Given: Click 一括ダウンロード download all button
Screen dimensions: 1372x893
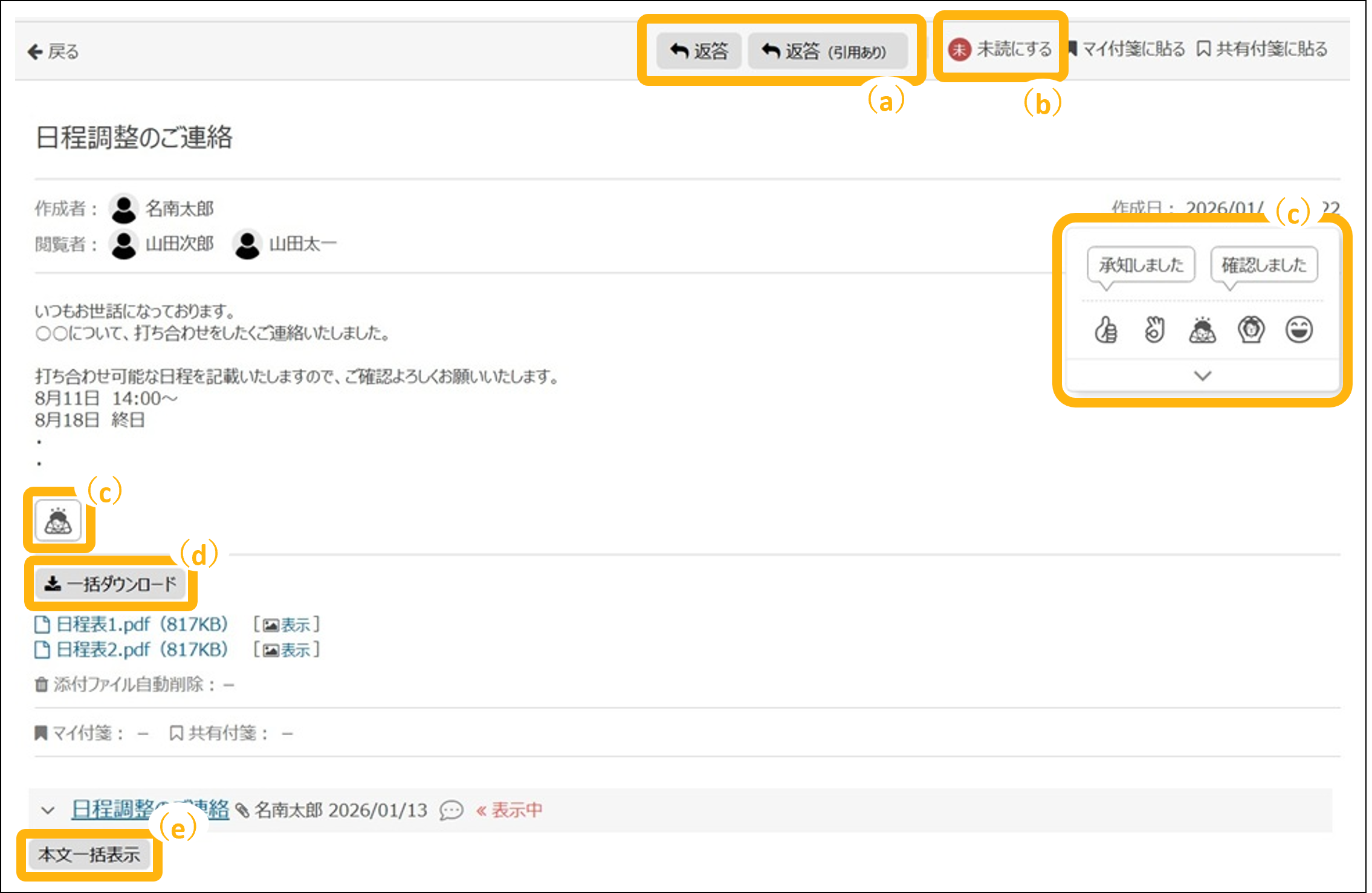Looking at the screenshot, I should [x=111, y=584].
